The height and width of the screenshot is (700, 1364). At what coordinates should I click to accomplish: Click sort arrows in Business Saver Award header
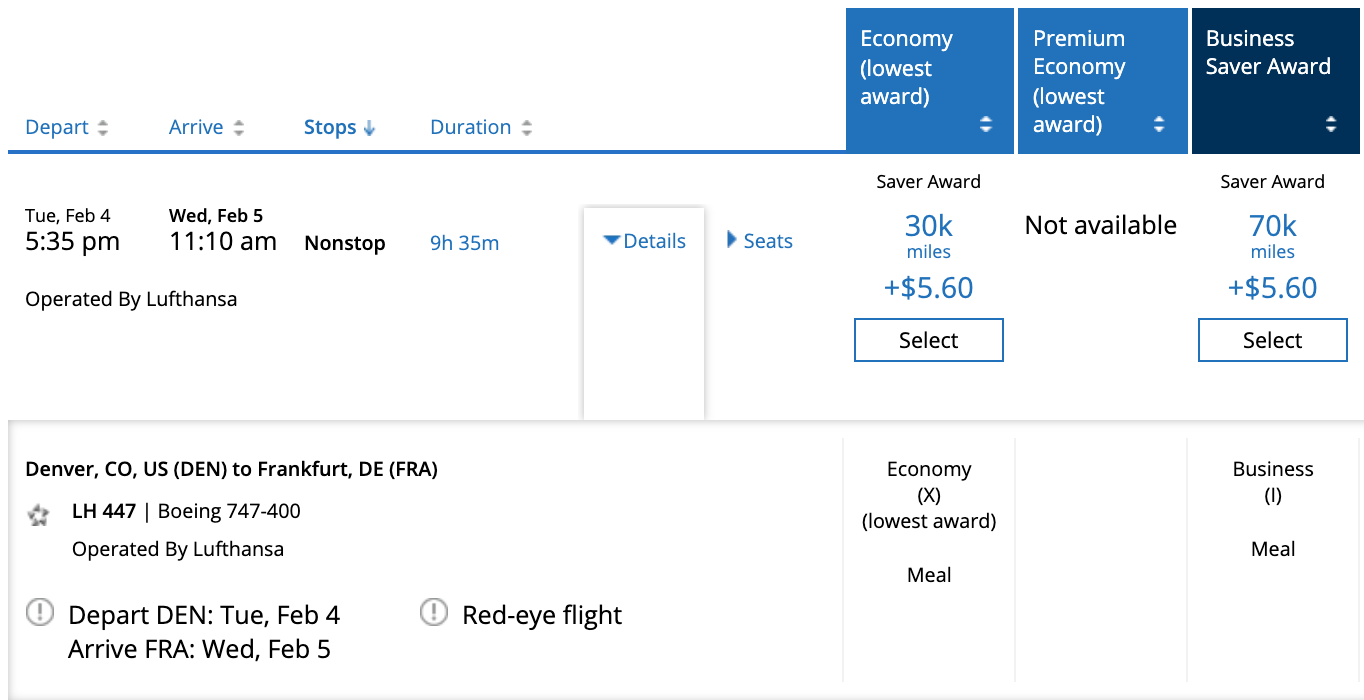[1331, 124]
